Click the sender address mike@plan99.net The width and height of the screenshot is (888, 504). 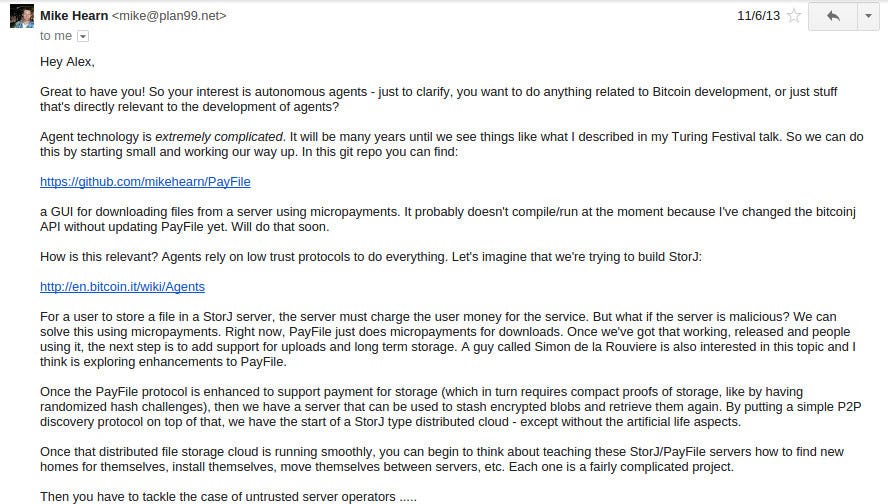pyautogui.click(x=169, y=16)
